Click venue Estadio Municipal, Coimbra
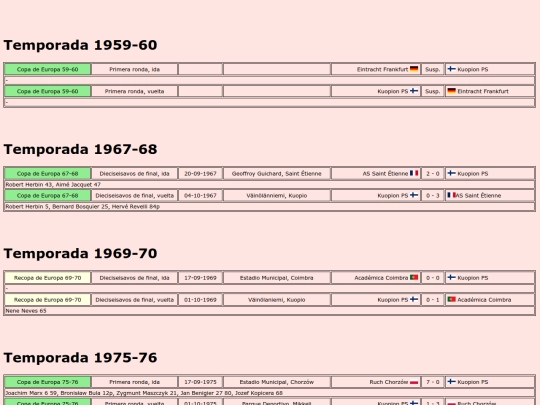540x405 pixels. coord(277,278)
